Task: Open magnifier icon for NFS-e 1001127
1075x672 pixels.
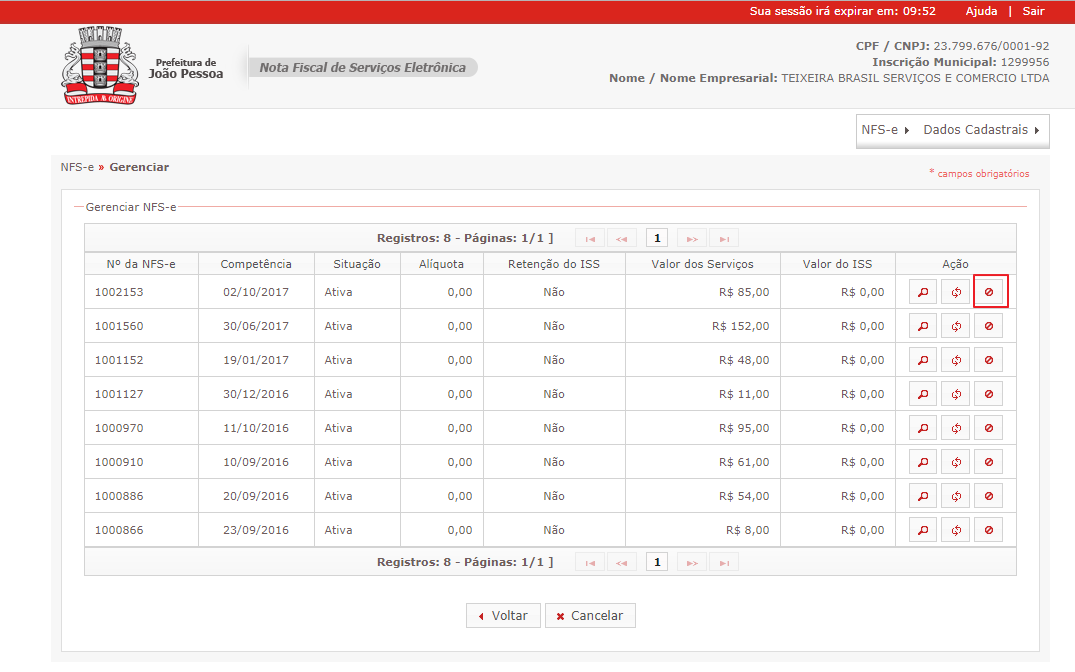Action: click(x=923, y=394)
